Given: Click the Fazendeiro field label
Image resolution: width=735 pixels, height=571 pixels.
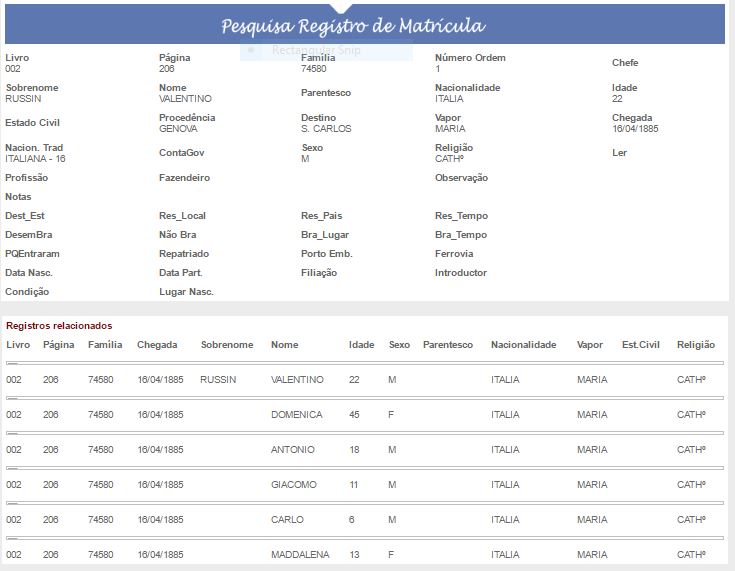Looking at the screenshot, I should (x=184, y=178).
